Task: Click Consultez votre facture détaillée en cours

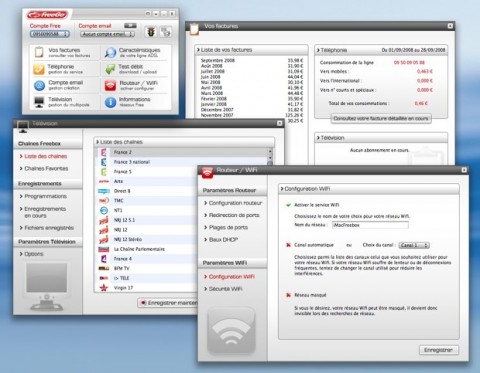Action: (x=381, y=118)
